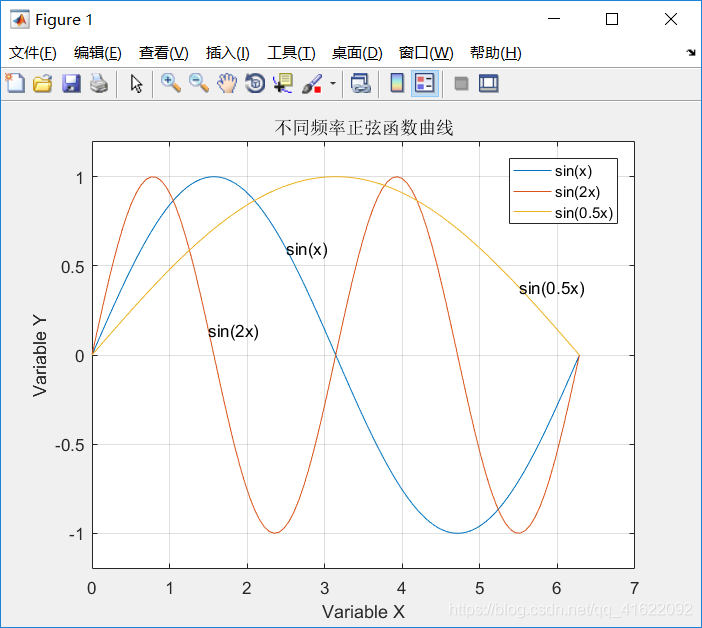
Task: Click the dock figure arrow at menu bar end
Action: [x=691, y=52]
